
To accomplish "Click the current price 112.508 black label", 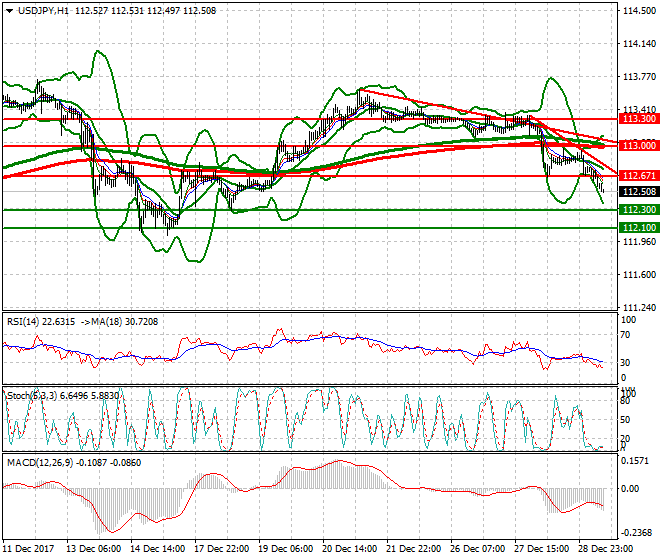I will (638, 192).
